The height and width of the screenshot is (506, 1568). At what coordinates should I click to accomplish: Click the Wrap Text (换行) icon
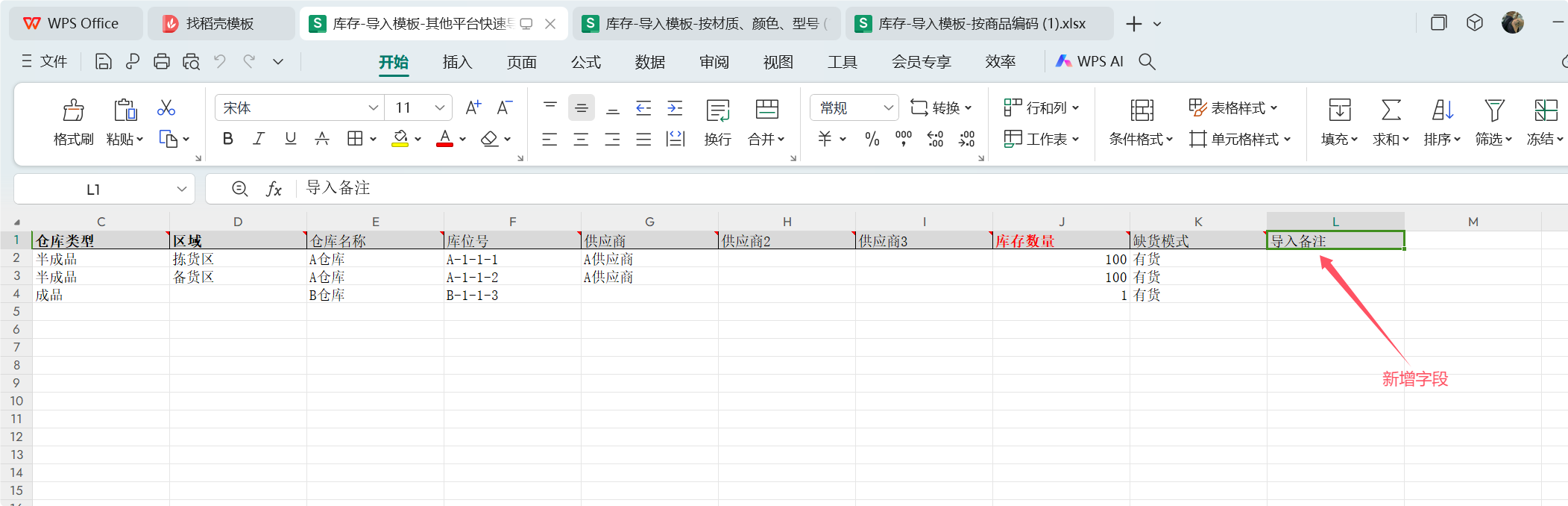pos(718,110)
